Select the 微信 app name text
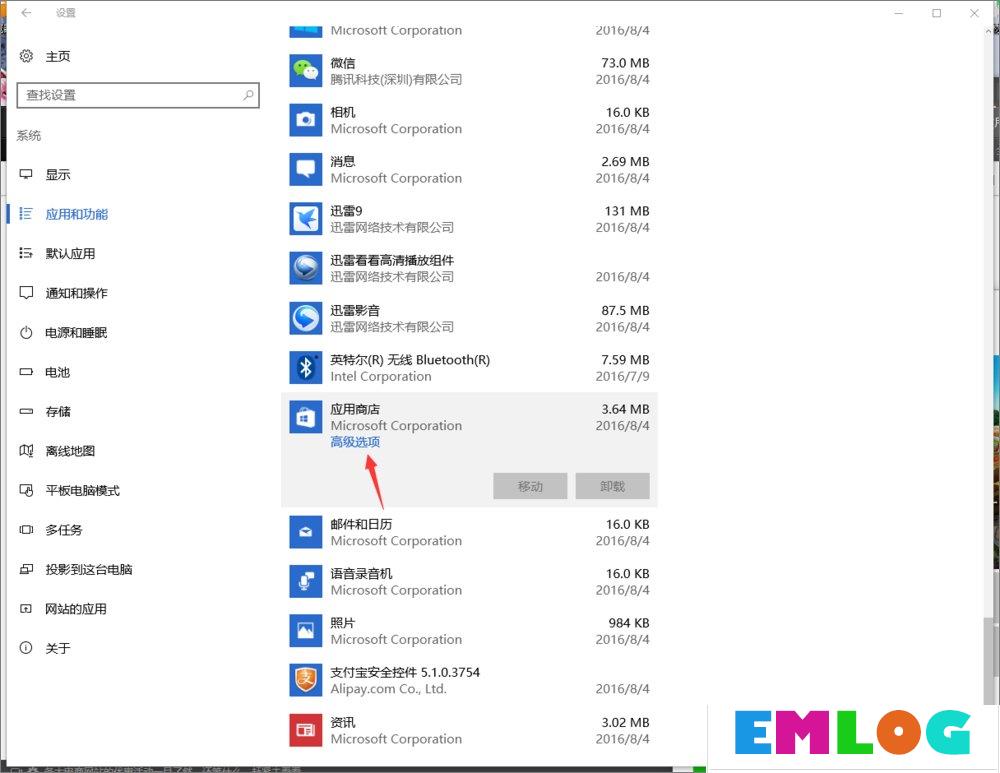Image resolution: width=1000 pixels, height=773 pixels. click(342, 63)
